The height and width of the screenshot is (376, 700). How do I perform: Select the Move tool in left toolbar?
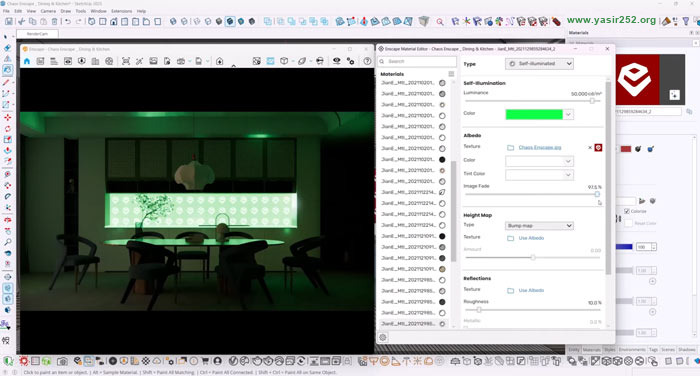point(8,117)
